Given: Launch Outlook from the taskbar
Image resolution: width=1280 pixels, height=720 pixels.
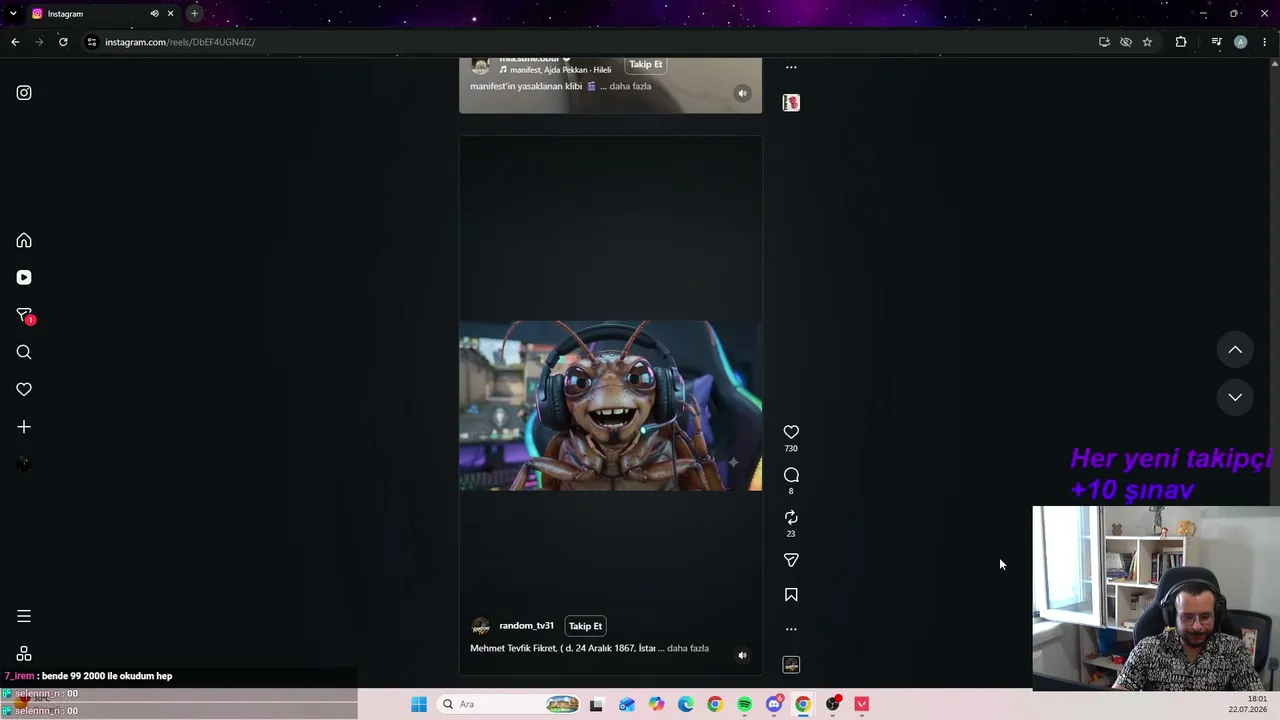Looking at the screenshot, I should (x=626, y=704).
